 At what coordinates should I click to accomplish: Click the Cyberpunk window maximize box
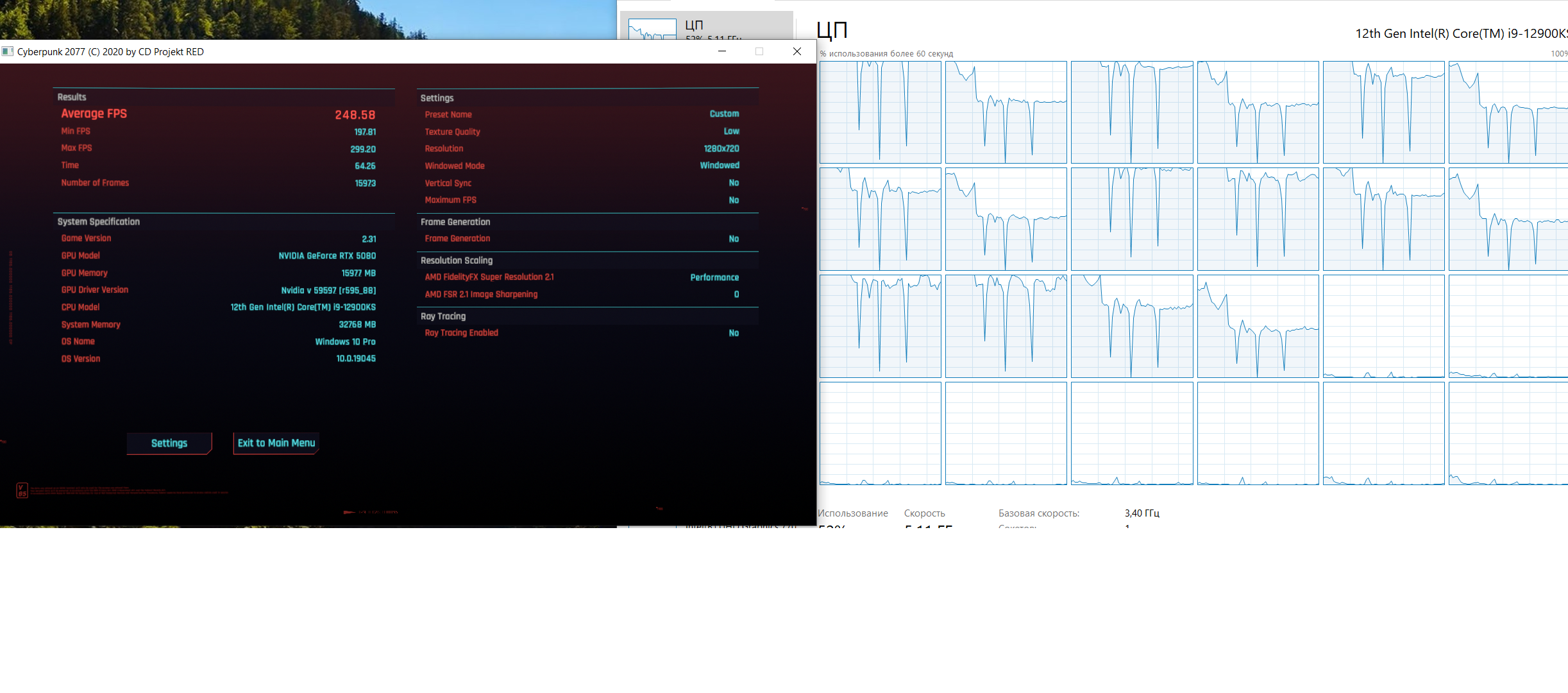tap(759, 51)
